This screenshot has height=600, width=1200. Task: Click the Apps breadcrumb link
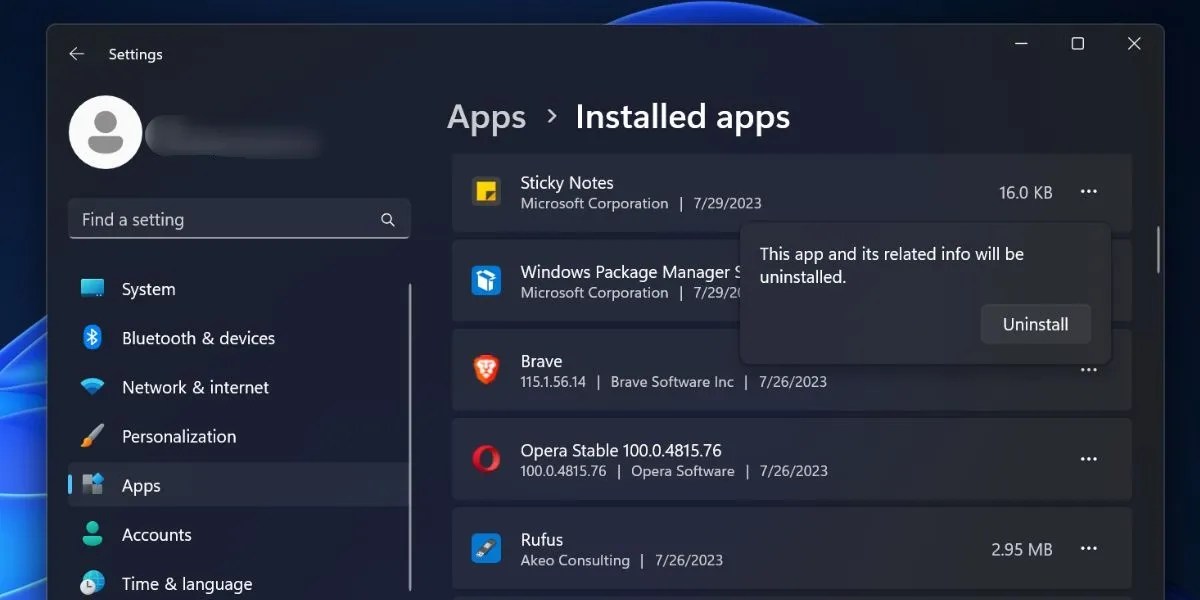[x=486, y=117]
